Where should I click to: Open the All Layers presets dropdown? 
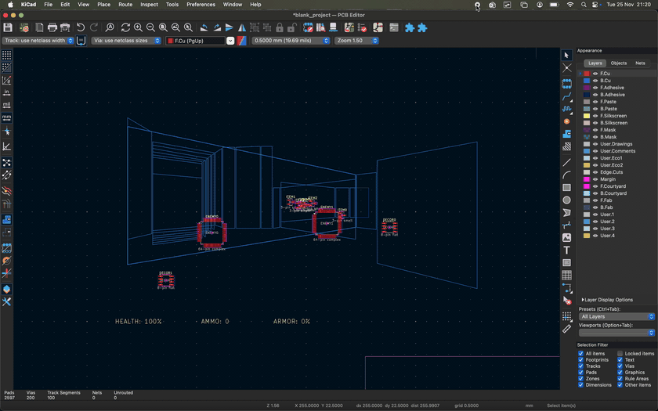tap(617, 316)
